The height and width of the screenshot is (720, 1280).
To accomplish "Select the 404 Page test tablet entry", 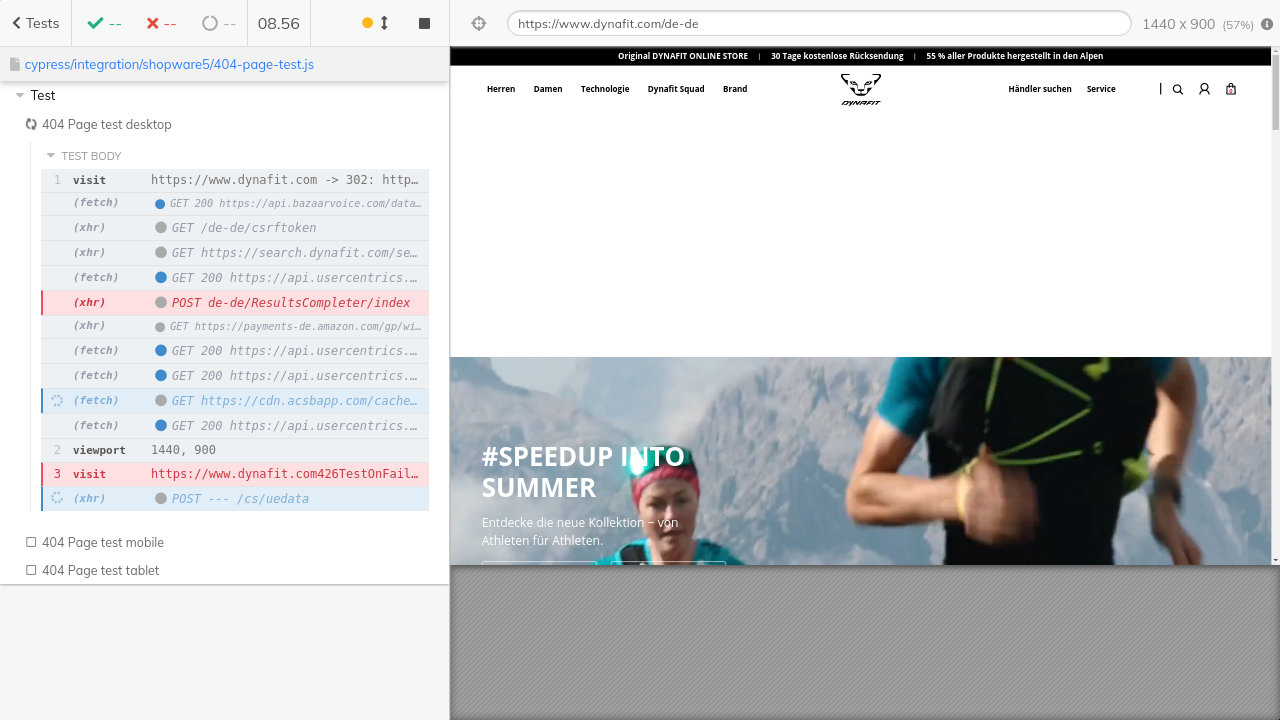I will click(100, 570).
